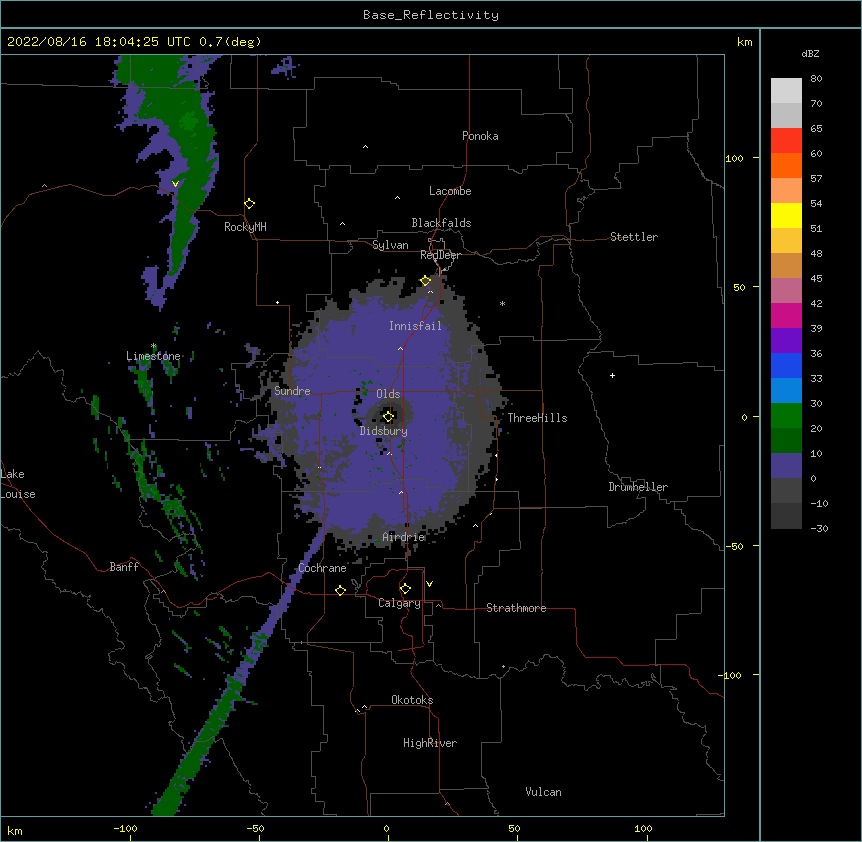The image size is (862, 842).
Task: Click the Olds town label
Action: click(388, 394)
